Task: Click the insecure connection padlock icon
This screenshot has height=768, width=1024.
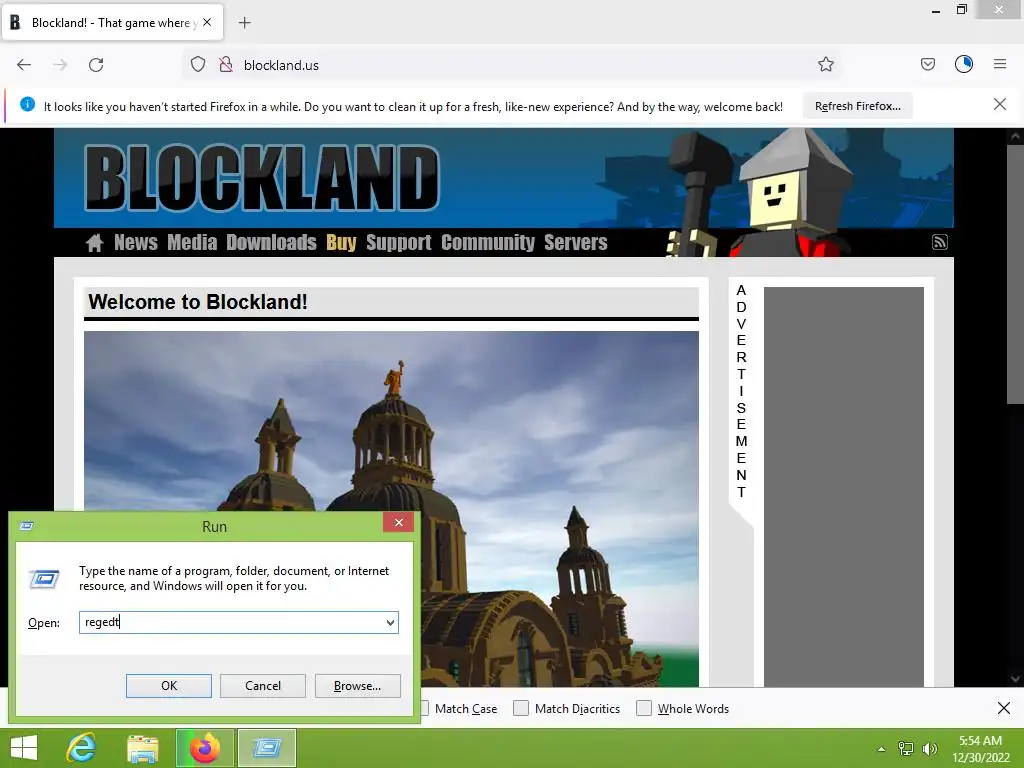Action: [x=226, y=65]
